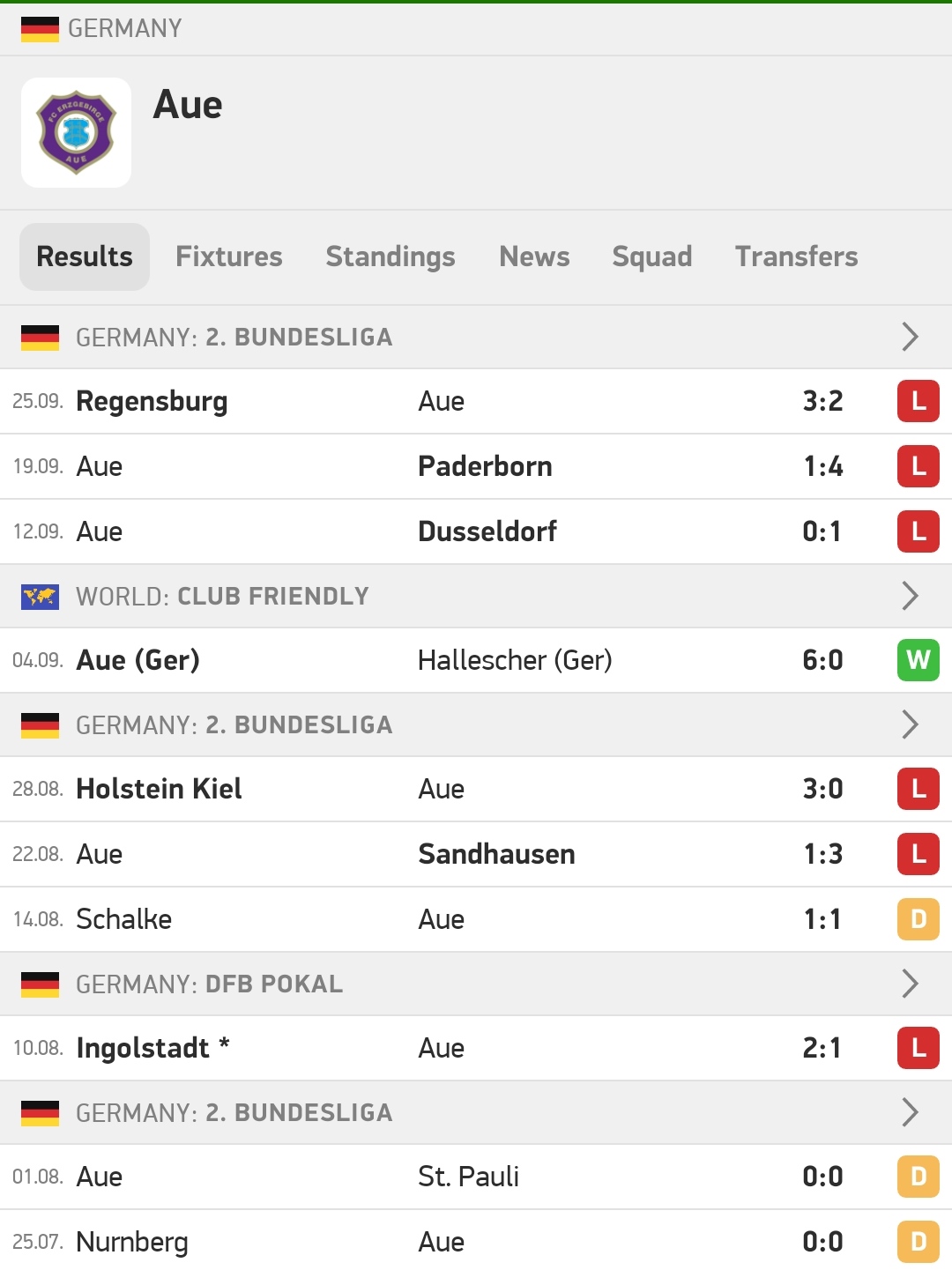The height and width of the screenshot is (1270, 952).
Task: Open the Aue vs St. Pauli result
Action: 476,1177
